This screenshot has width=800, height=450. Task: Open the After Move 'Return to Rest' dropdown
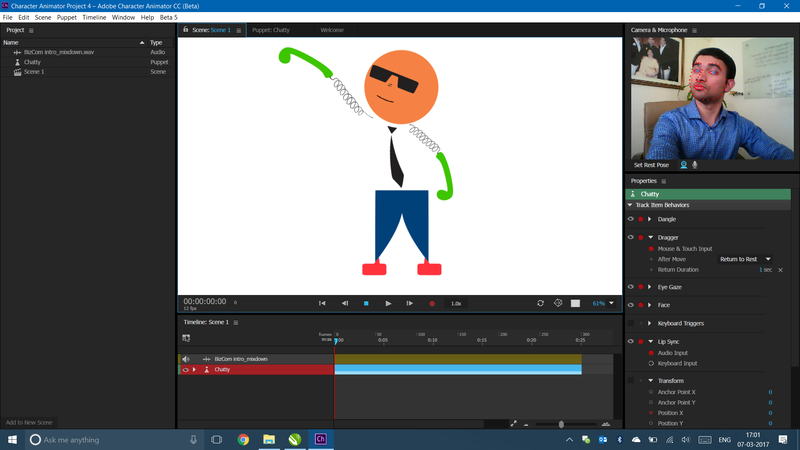coord(745,259)
